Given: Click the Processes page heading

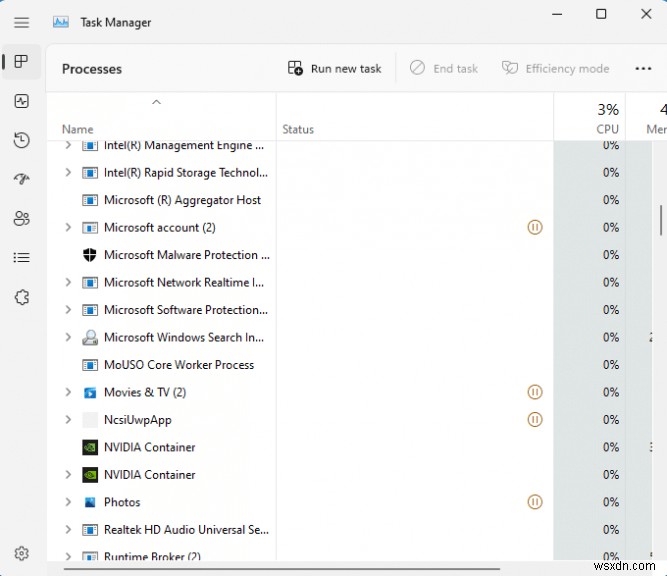Looking at the screenshot, I should [x=92, y=69].
